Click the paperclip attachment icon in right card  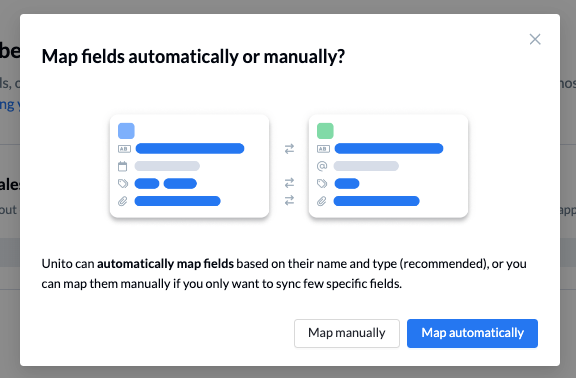coord(322,201)
